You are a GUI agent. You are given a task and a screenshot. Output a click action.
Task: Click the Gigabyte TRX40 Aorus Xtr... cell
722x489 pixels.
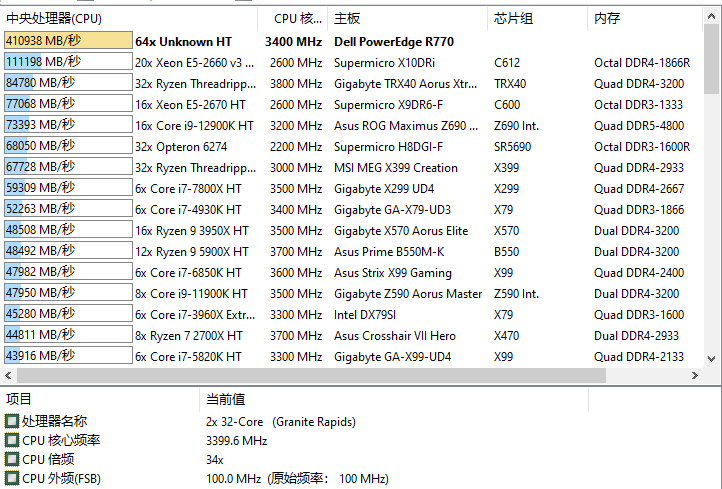[x=406, y=84]
